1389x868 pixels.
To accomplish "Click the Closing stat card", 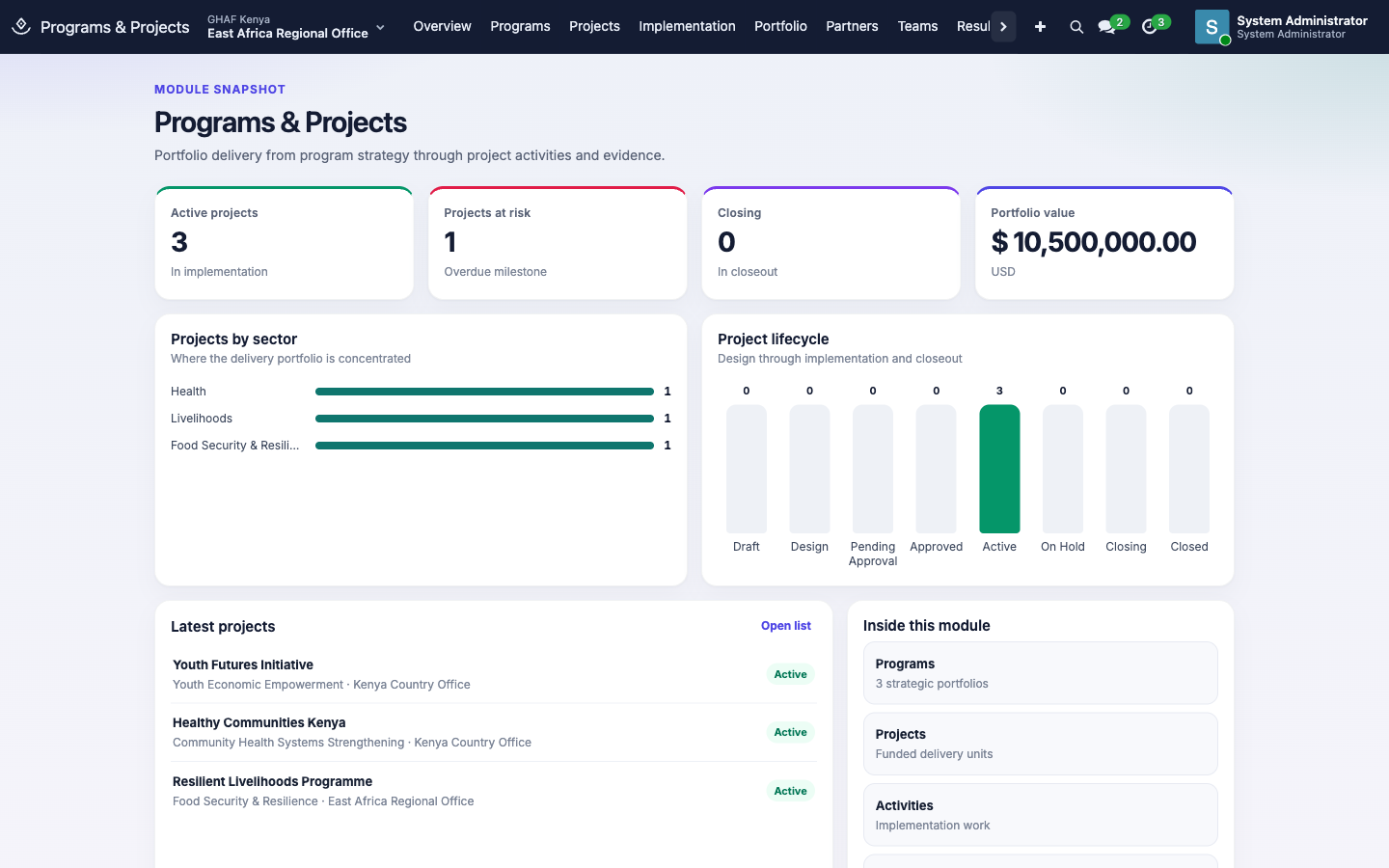I will (x=831, y=243).
